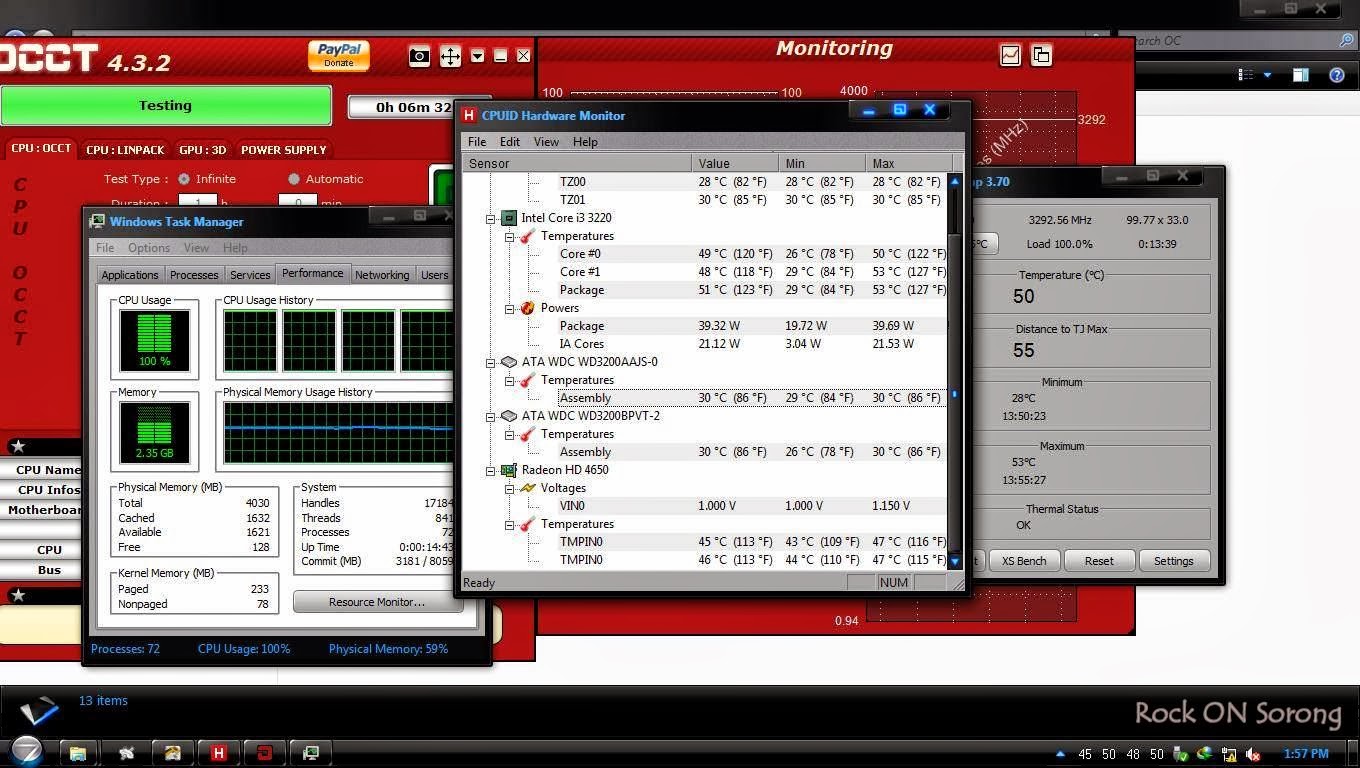The image size is (1360, 768).
Task: Select the Infinite test type radio button
Action: [184, 179]
